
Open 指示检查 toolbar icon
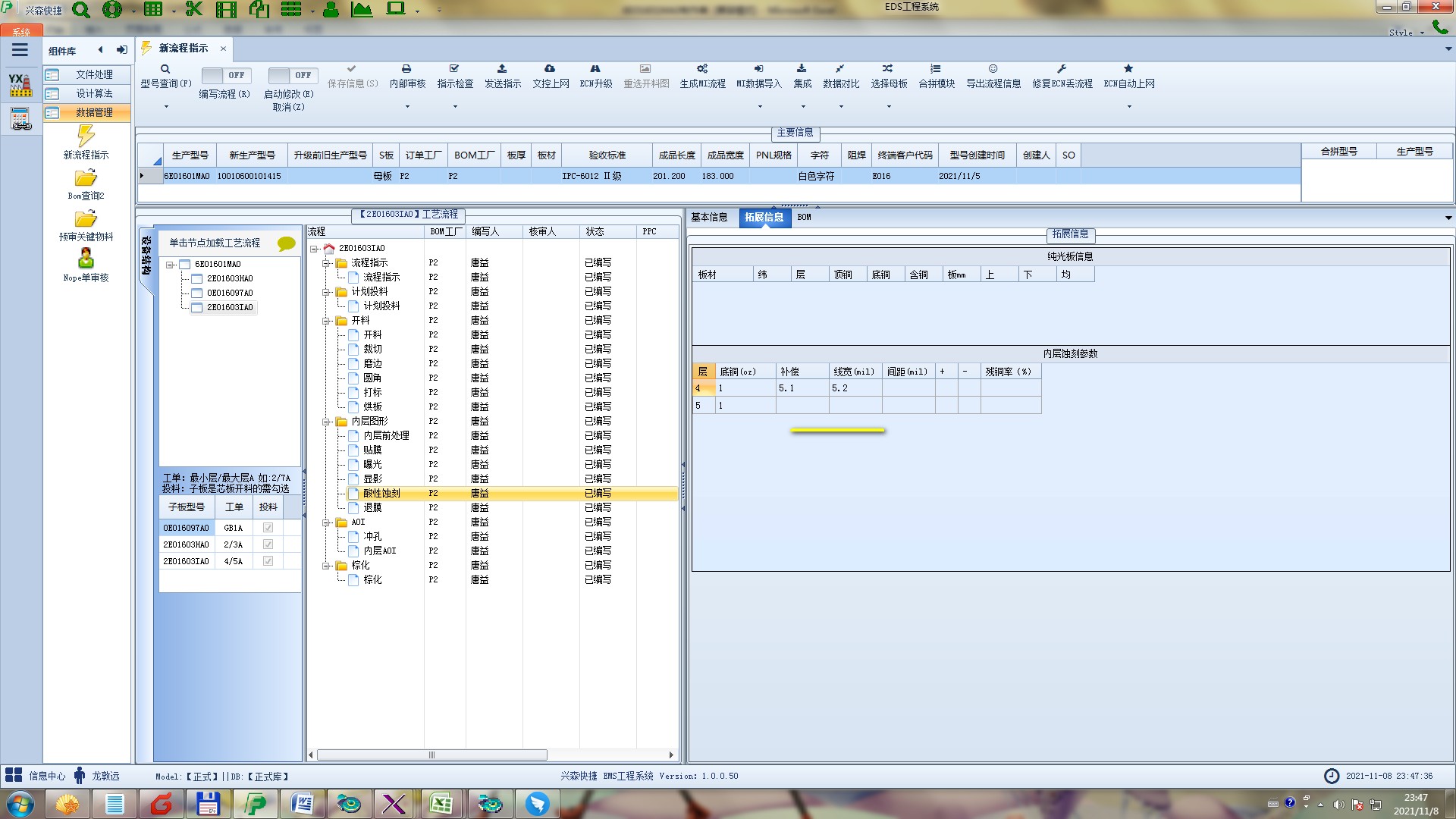tap(454, 69)
